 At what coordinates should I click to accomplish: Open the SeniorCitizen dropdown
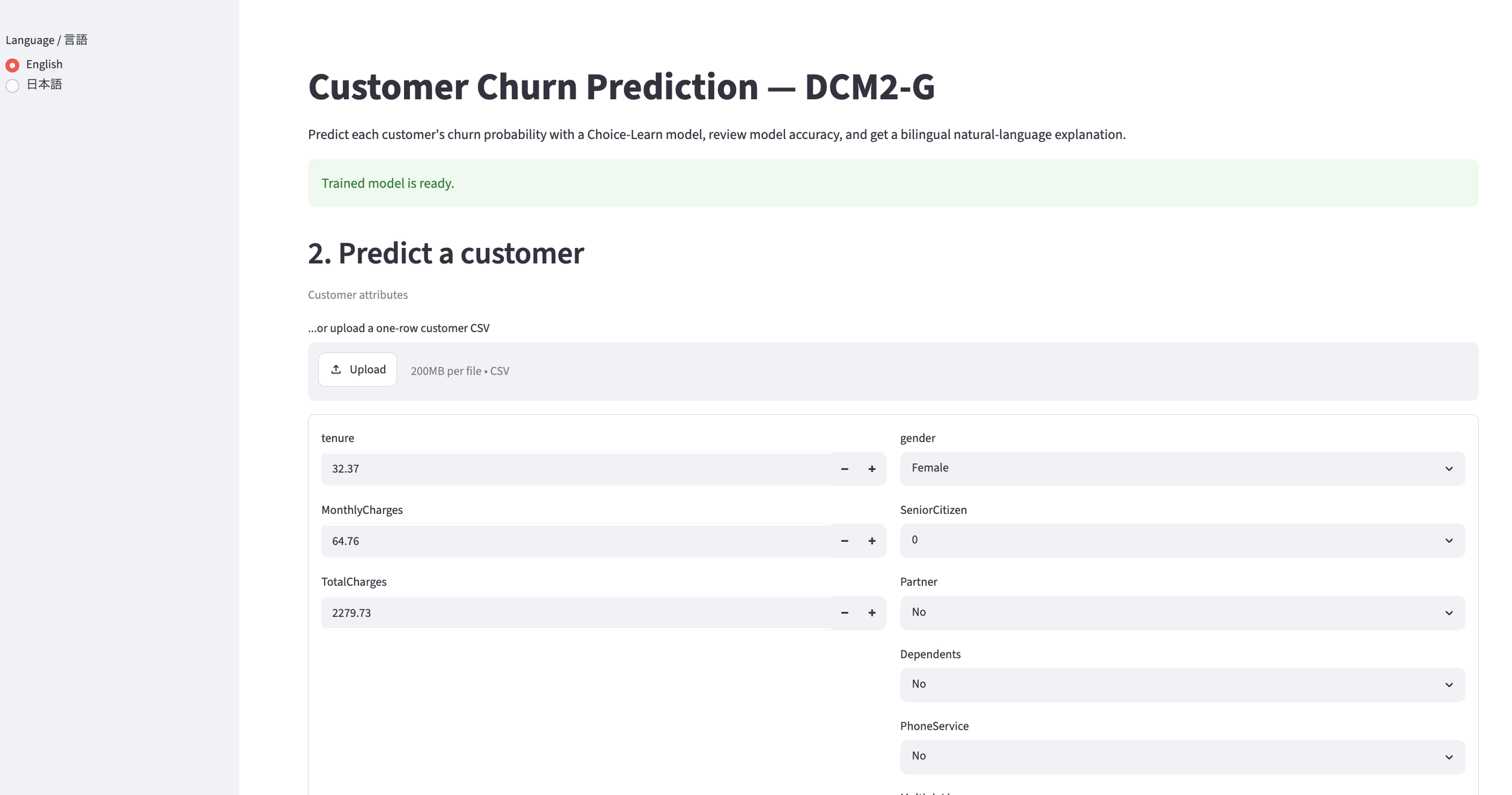pos(1182,540)
